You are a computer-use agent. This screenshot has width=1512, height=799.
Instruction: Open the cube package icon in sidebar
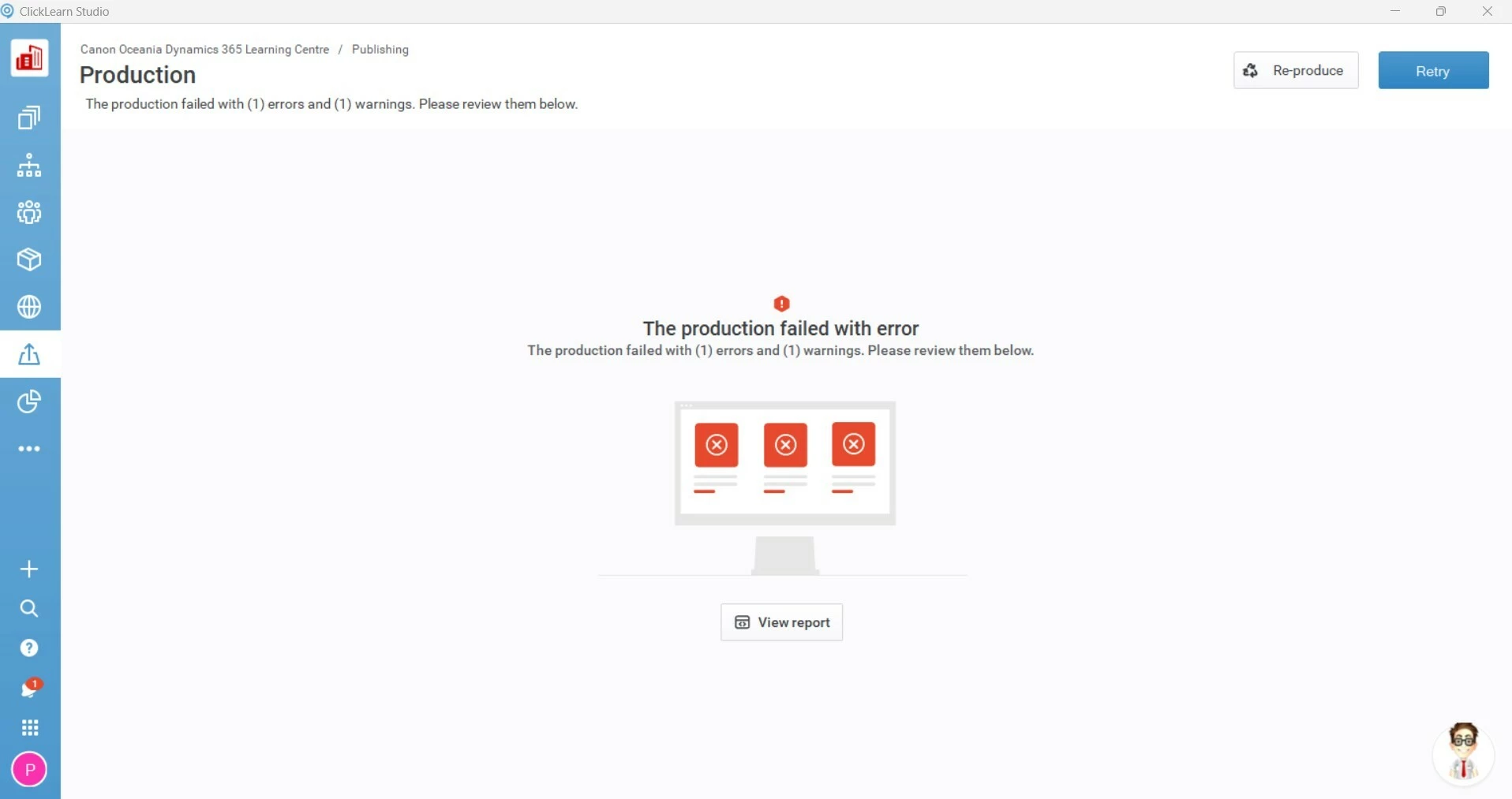pyautogui.click(x=29, y=259)
